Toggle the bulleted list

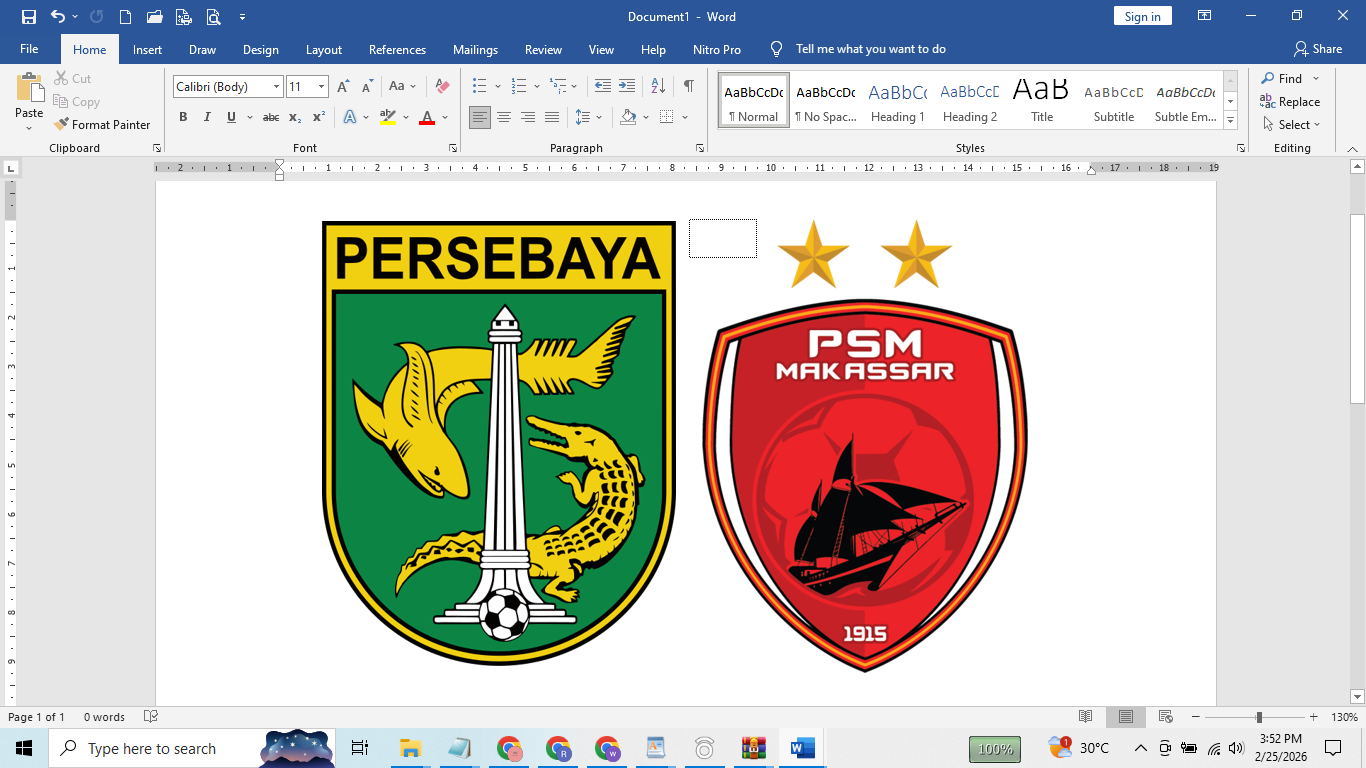[480, 87]
